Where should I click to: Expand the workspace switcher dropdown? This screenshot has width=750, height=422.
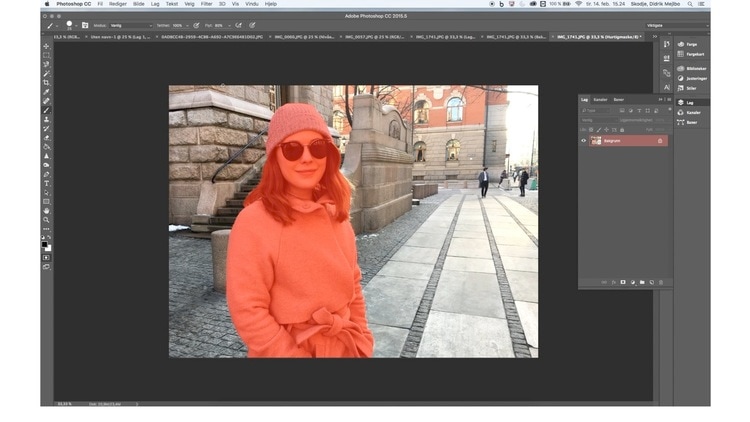675,25
